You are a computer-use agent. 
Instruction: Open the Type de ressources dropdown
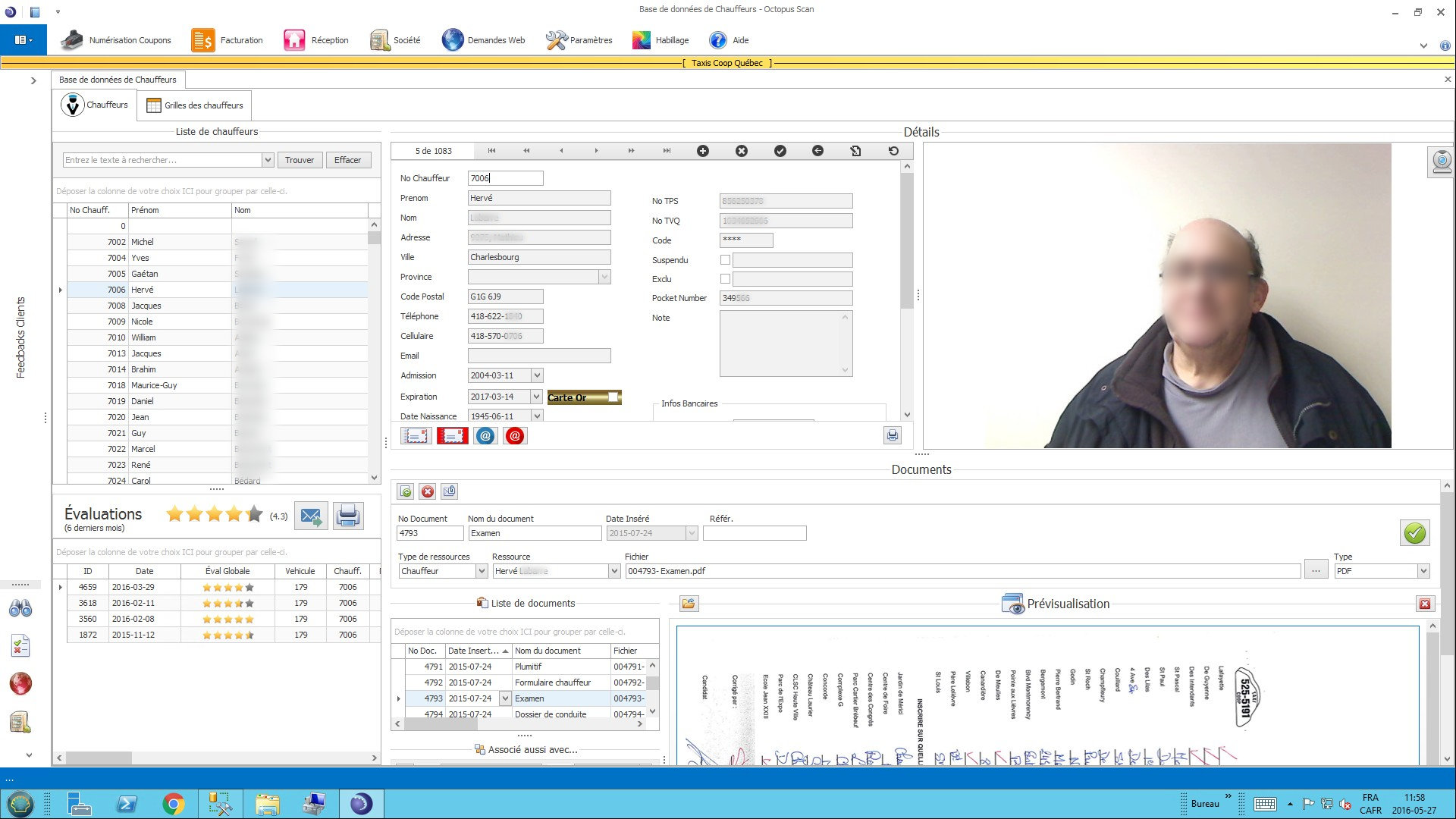[x=481, y=571]
